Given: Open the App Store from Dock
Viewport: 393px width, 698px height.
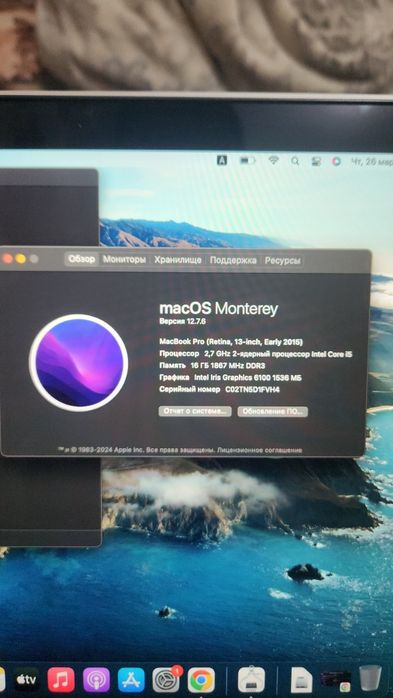Looking at the screenshot, I should pos(131,680).
